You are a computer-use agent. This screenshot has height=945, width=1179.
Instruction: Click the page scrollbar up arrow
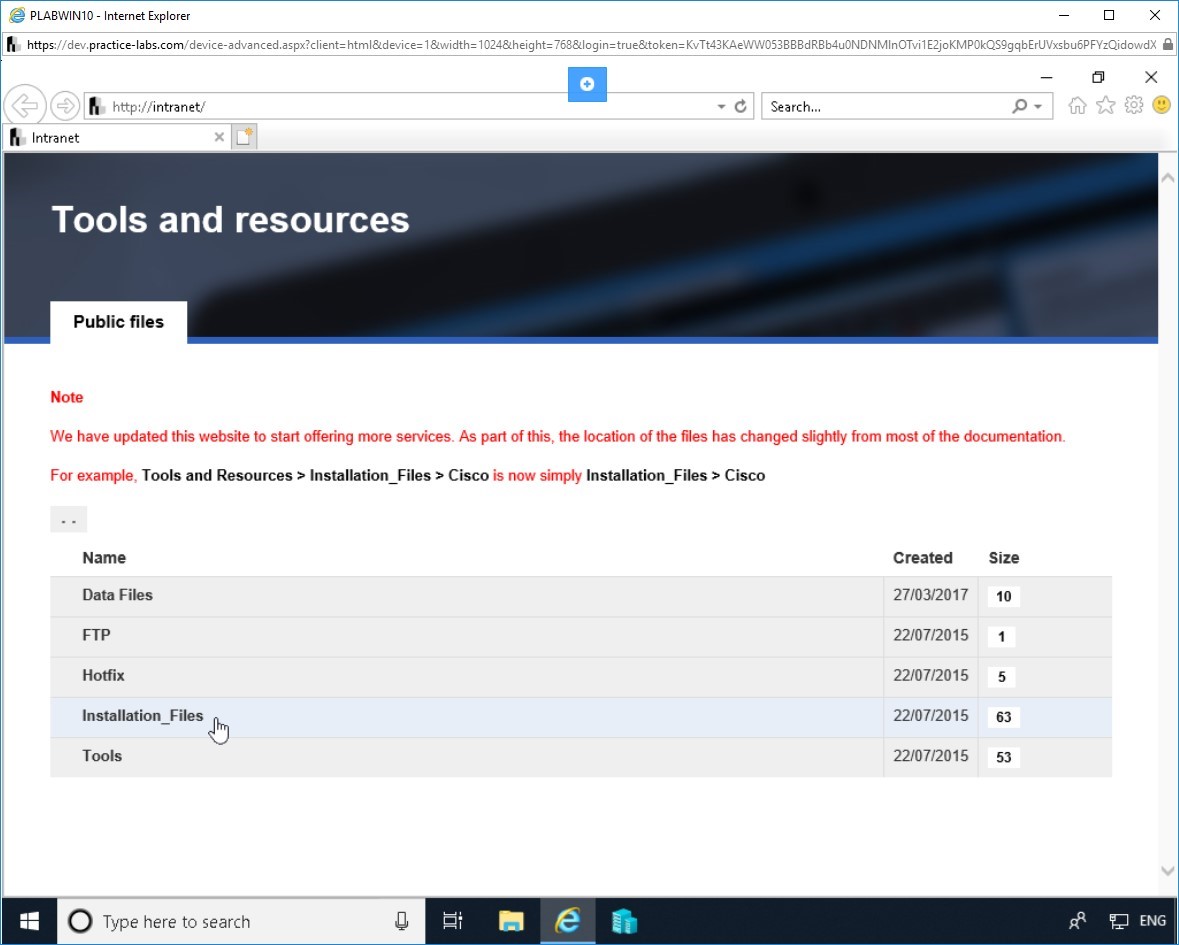1168,178
